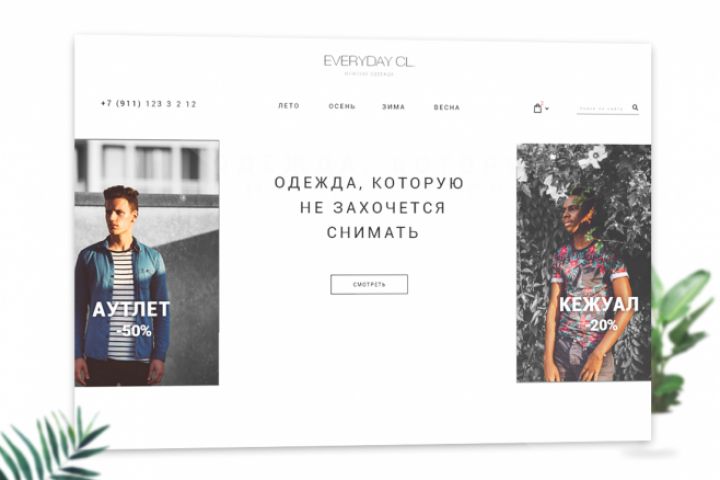Open the КЕЖУАЛ banner title
720x480 pixels.
pos(599,305)
